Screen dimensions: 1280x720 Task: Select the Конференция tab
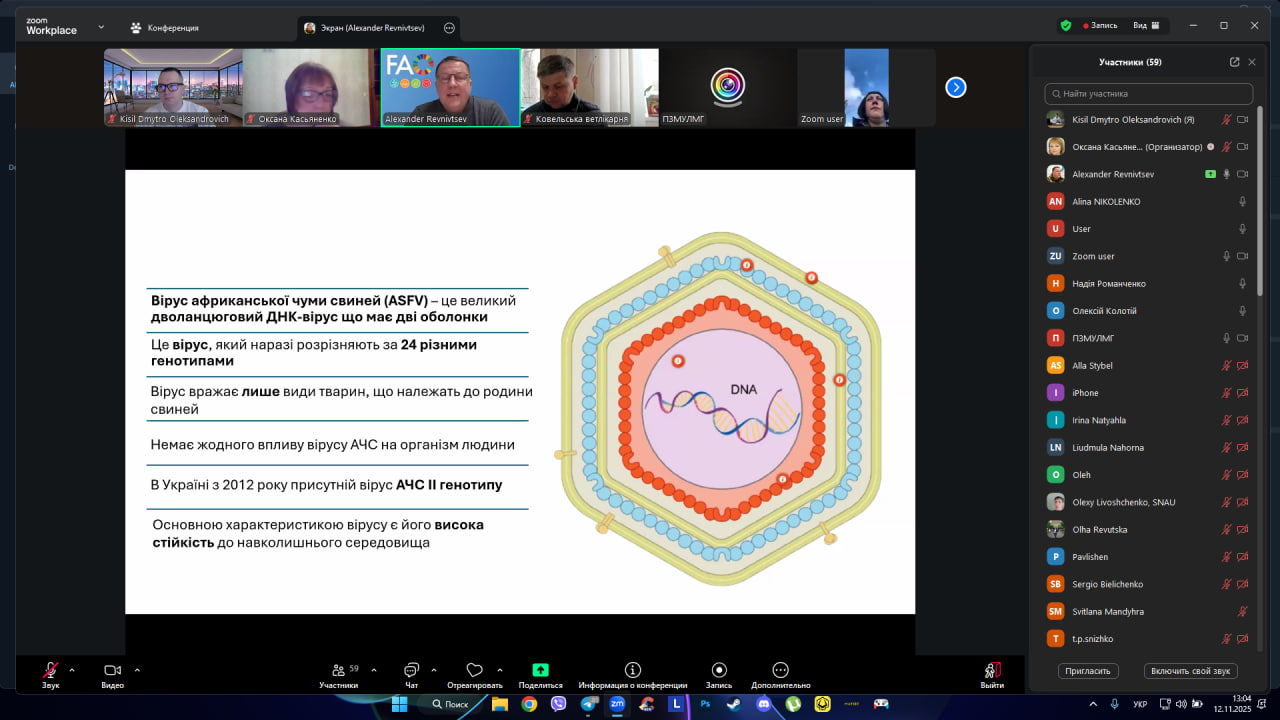point(165,28)
